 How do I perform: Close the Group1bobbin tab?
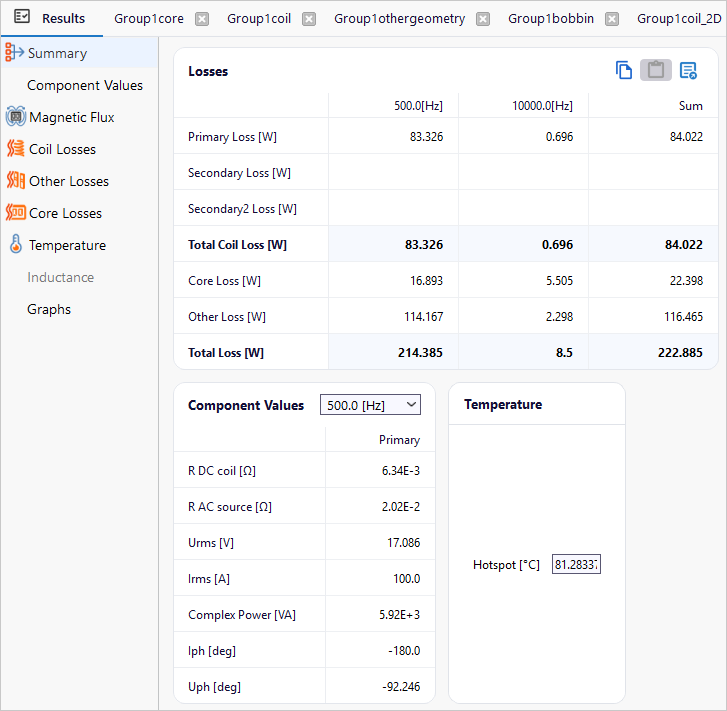point(612,19)
